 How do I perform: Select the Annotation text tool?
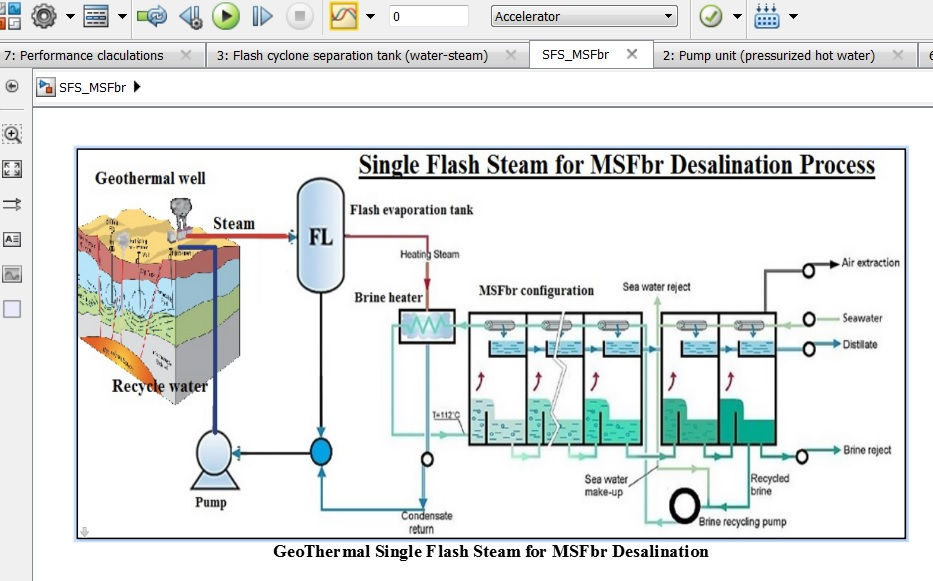12,239
